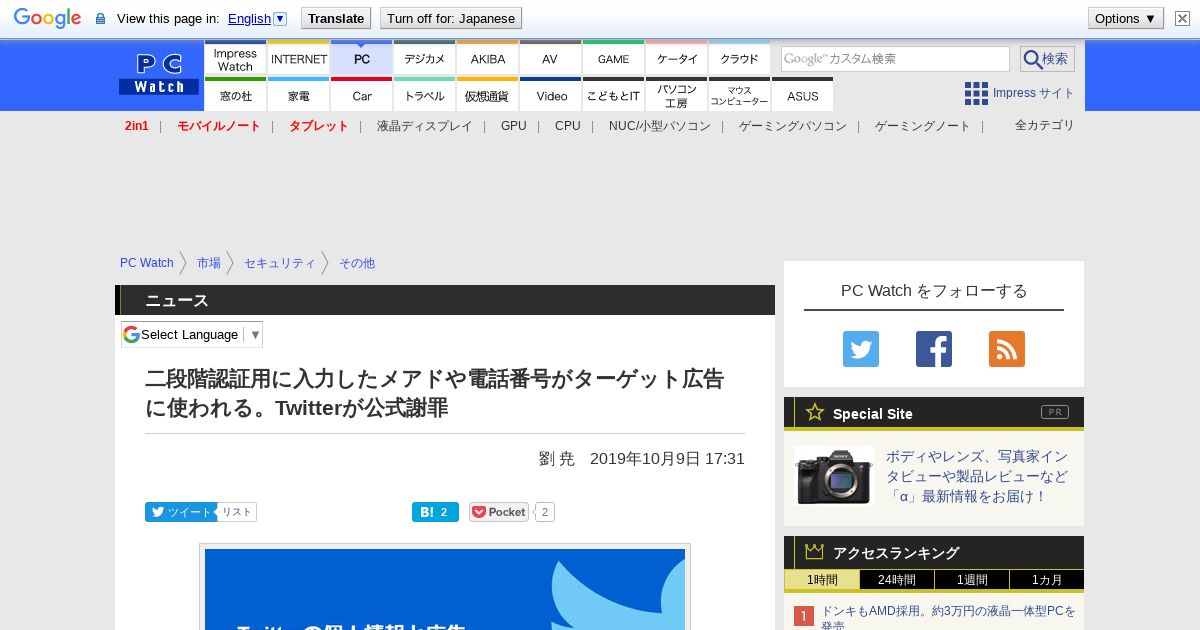1200x630 pixels.
Task: Select the 24時間 ranking tab
Action: 897,580
